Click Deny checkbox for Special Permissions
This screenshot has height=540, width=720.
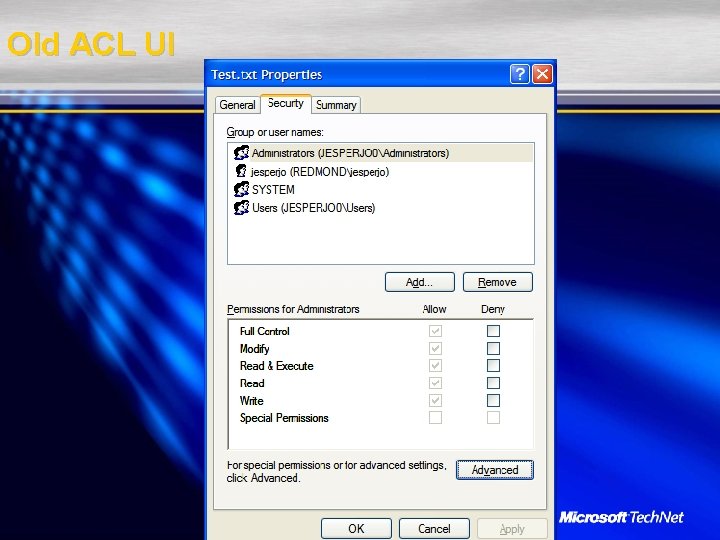coord(494,418)
